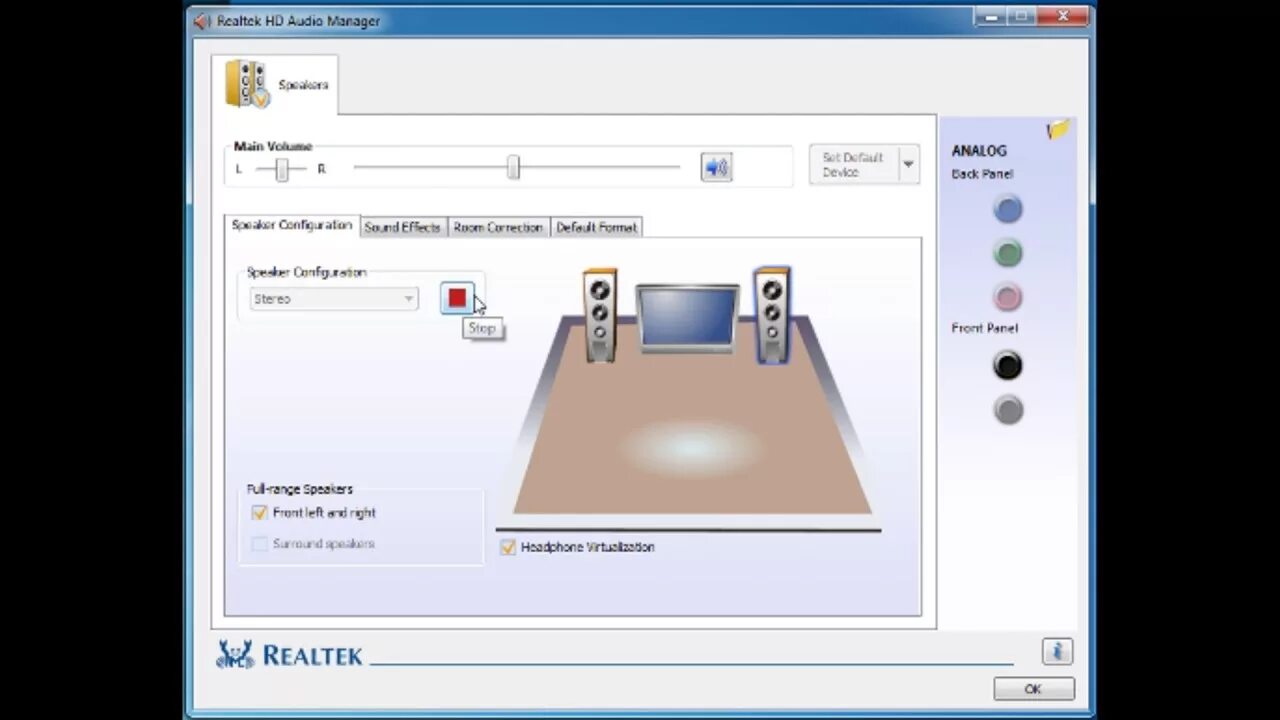Open the Stereo speaker configuration dropdown

click(333, 299)
